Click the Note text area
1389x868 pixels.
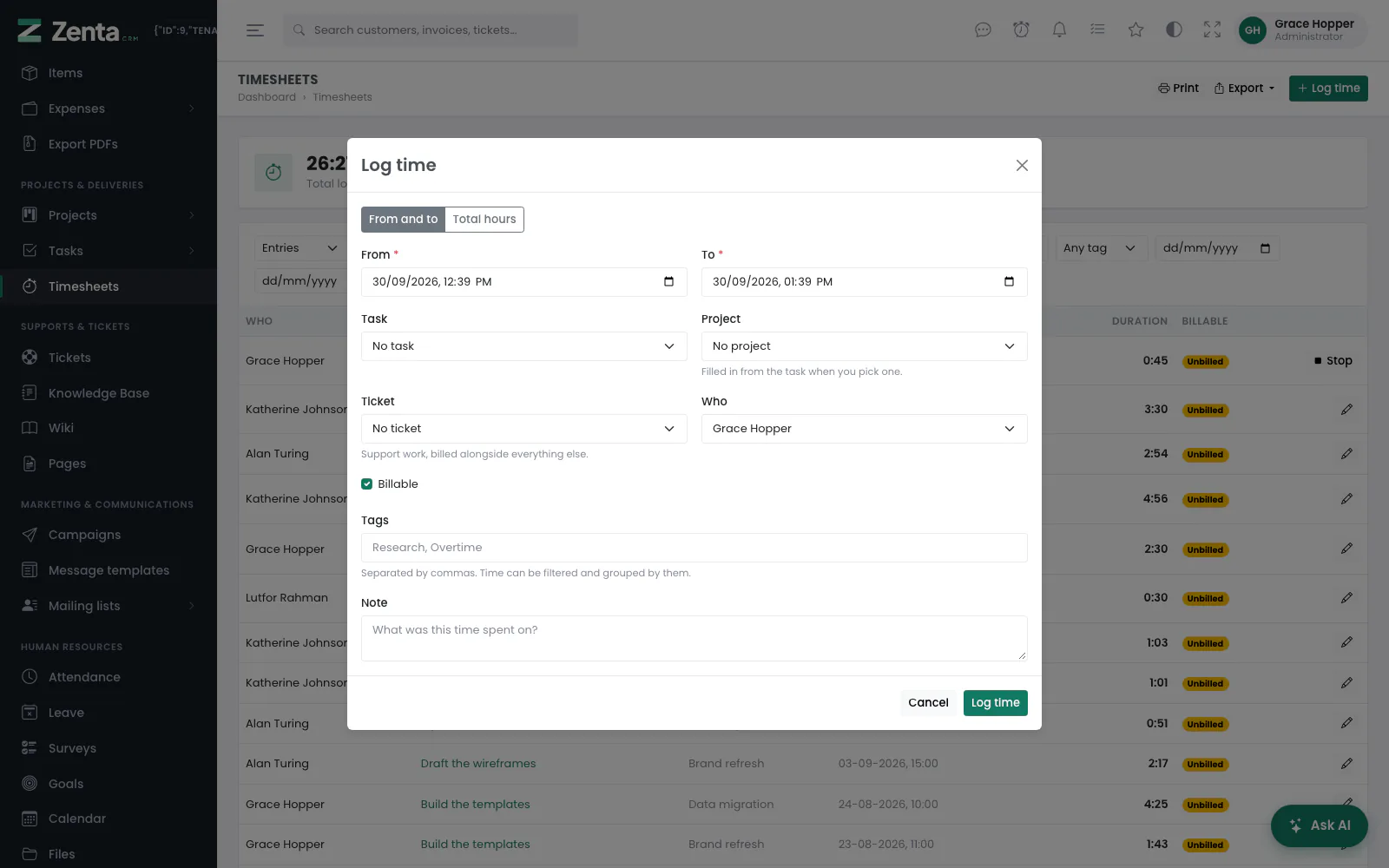(x=694, y=638)
